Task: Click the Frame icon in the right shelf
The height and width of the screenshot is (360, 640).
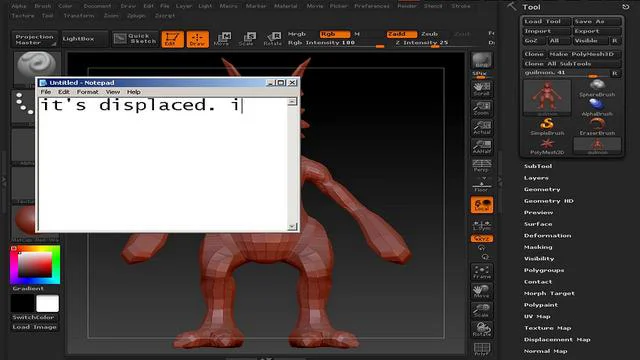Action: 482,272
